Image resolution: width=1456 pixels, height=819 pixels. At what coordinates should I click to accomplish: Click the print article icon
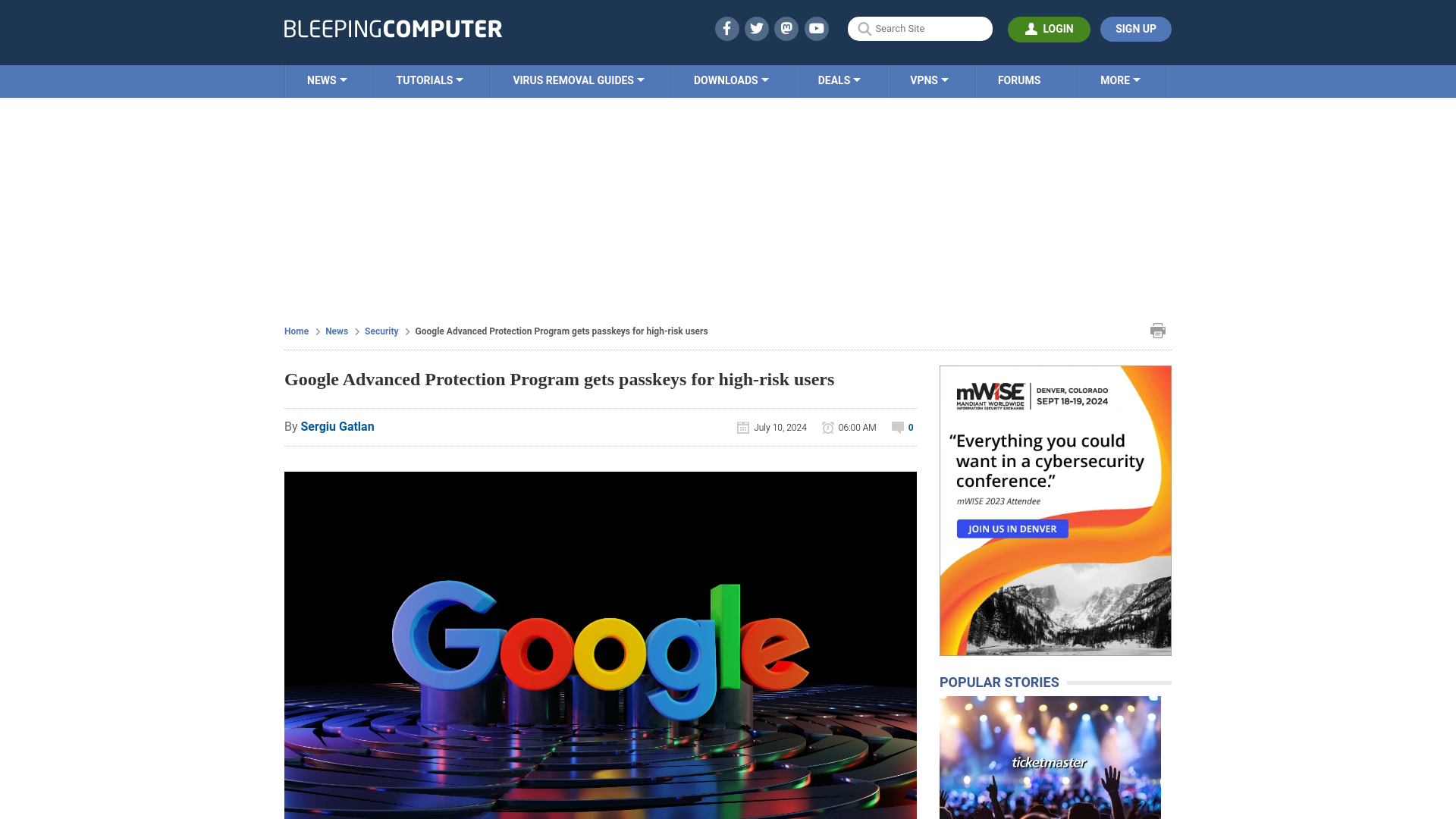click(1158, 330)
